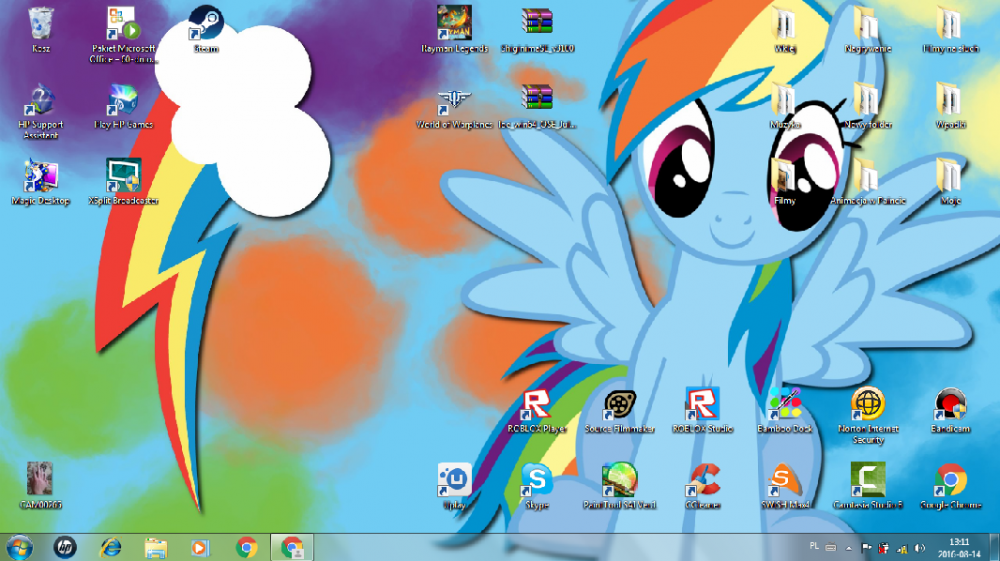1000x561 pixels.
Task: Launch the ROBLOX Player shortcut
Action: point(537,405)
